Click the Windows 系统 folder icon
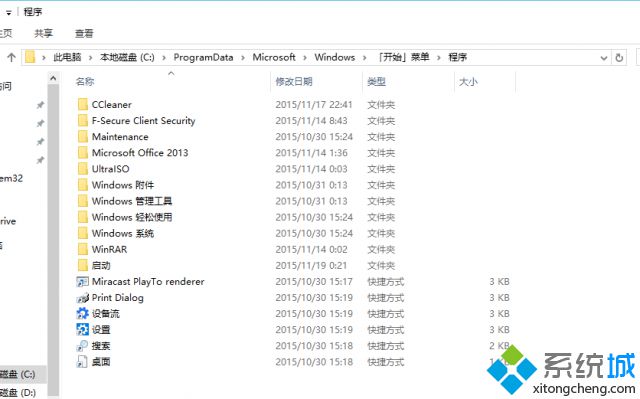640x399 pixels. pyautogui.click(x=82, y=233)
